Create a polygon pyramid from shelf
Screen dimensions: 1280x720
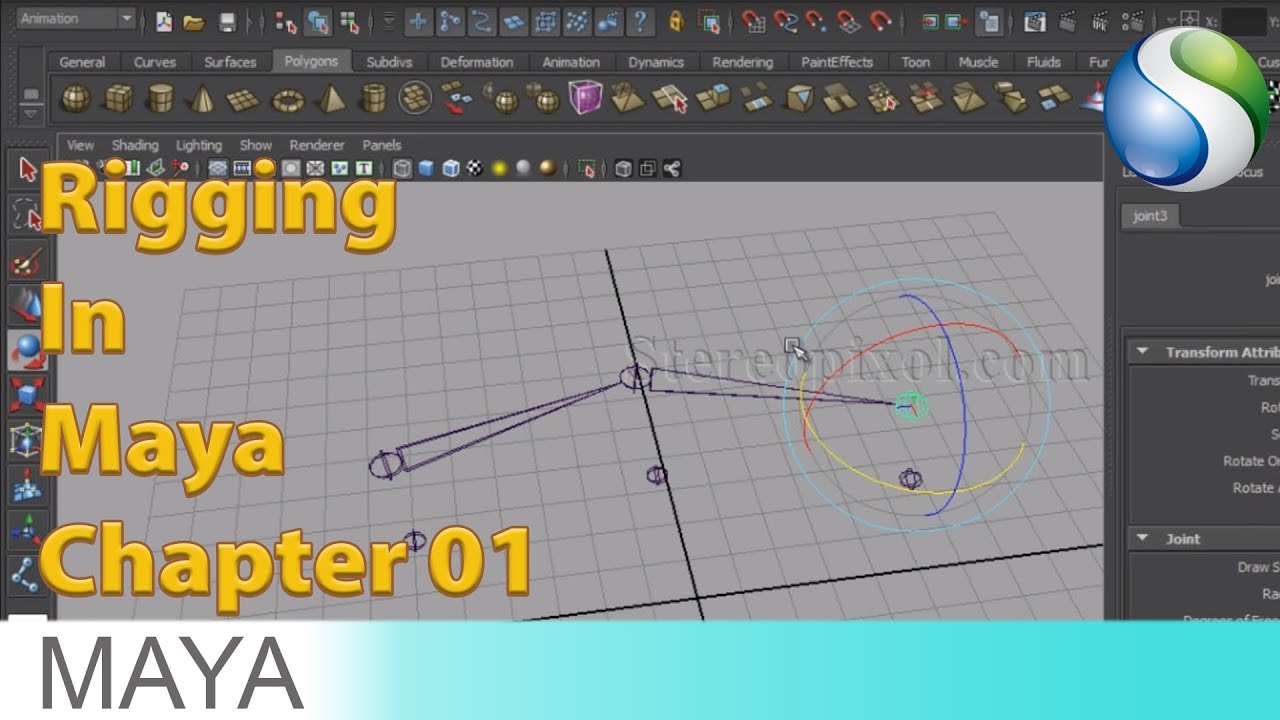click(330, 98)
